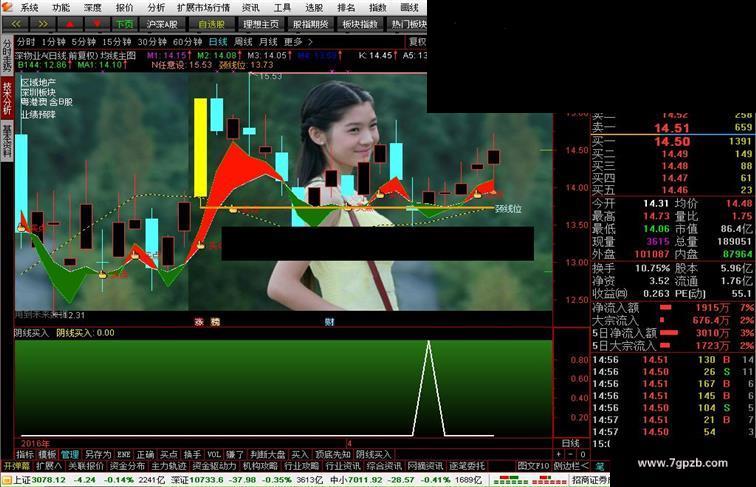Click the red up triangle button

point(70,24)
